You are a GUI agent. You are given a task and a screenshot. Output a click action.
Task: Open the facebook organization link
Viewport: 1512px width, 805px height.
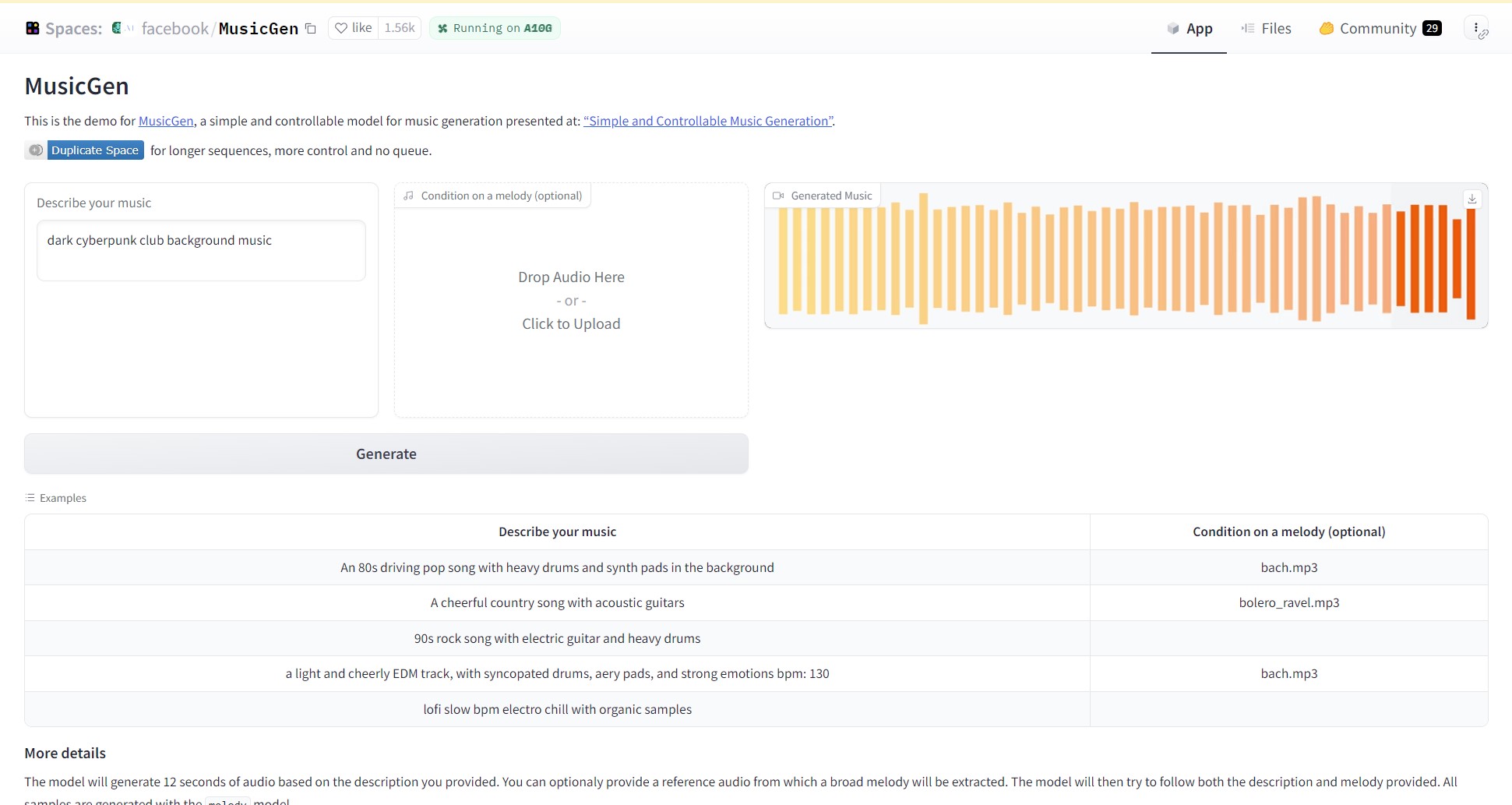(x=174, y=29)
